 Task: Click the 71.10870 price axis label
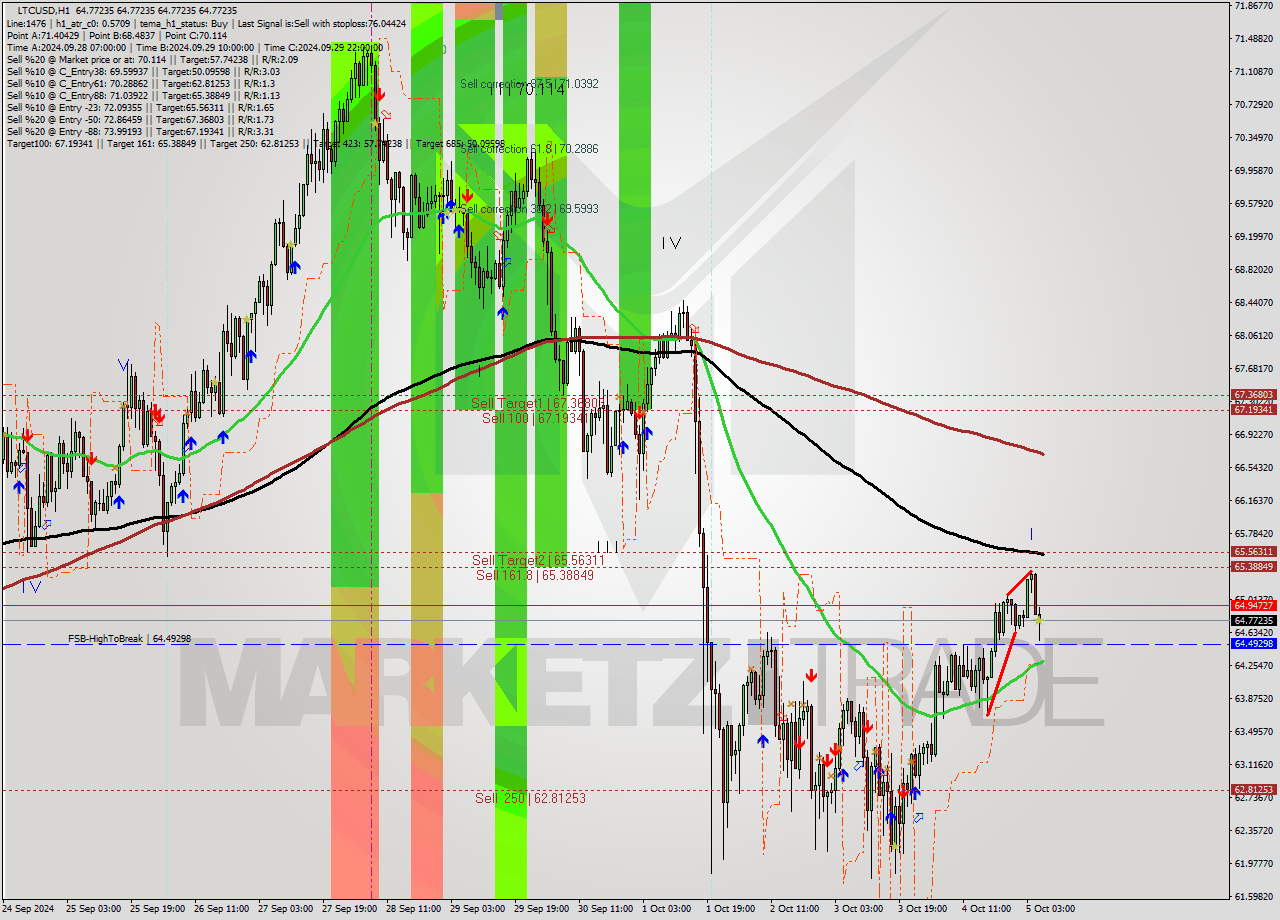(1253, 72)
